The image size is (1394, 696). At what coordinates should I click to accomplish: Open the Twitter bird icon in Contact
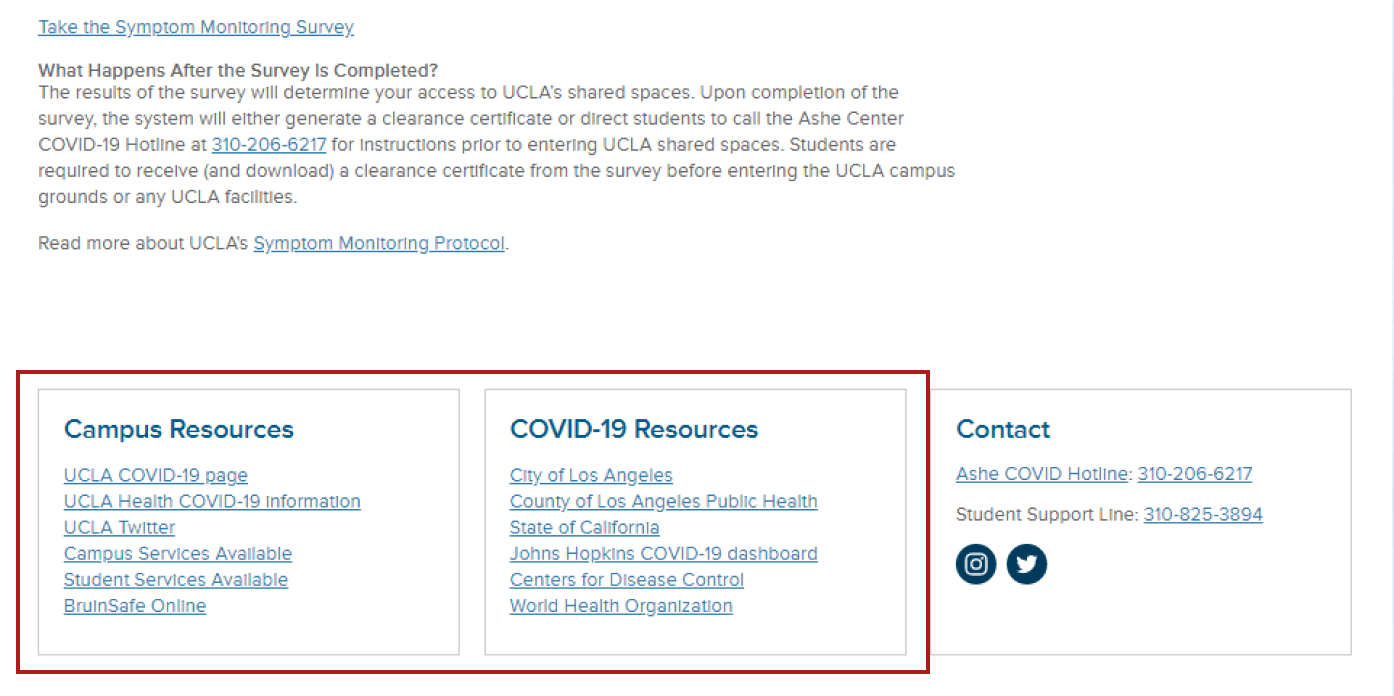[1026, 564]
